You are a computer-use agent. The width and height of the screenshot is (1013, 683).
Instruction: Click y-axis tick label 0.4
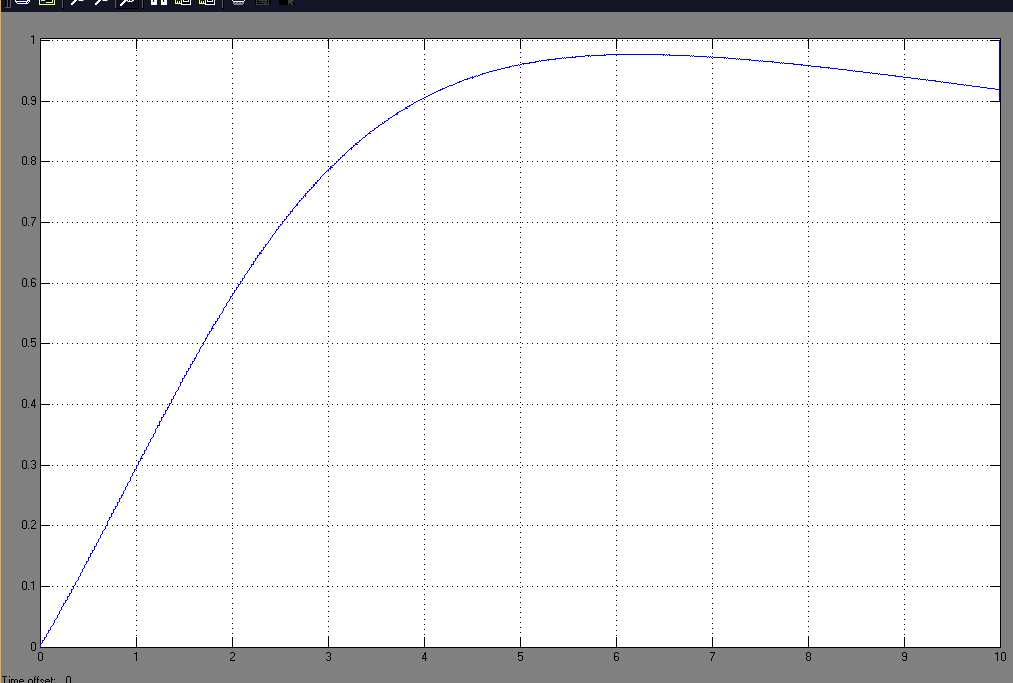pyautogui.click(x=28, y=404)
